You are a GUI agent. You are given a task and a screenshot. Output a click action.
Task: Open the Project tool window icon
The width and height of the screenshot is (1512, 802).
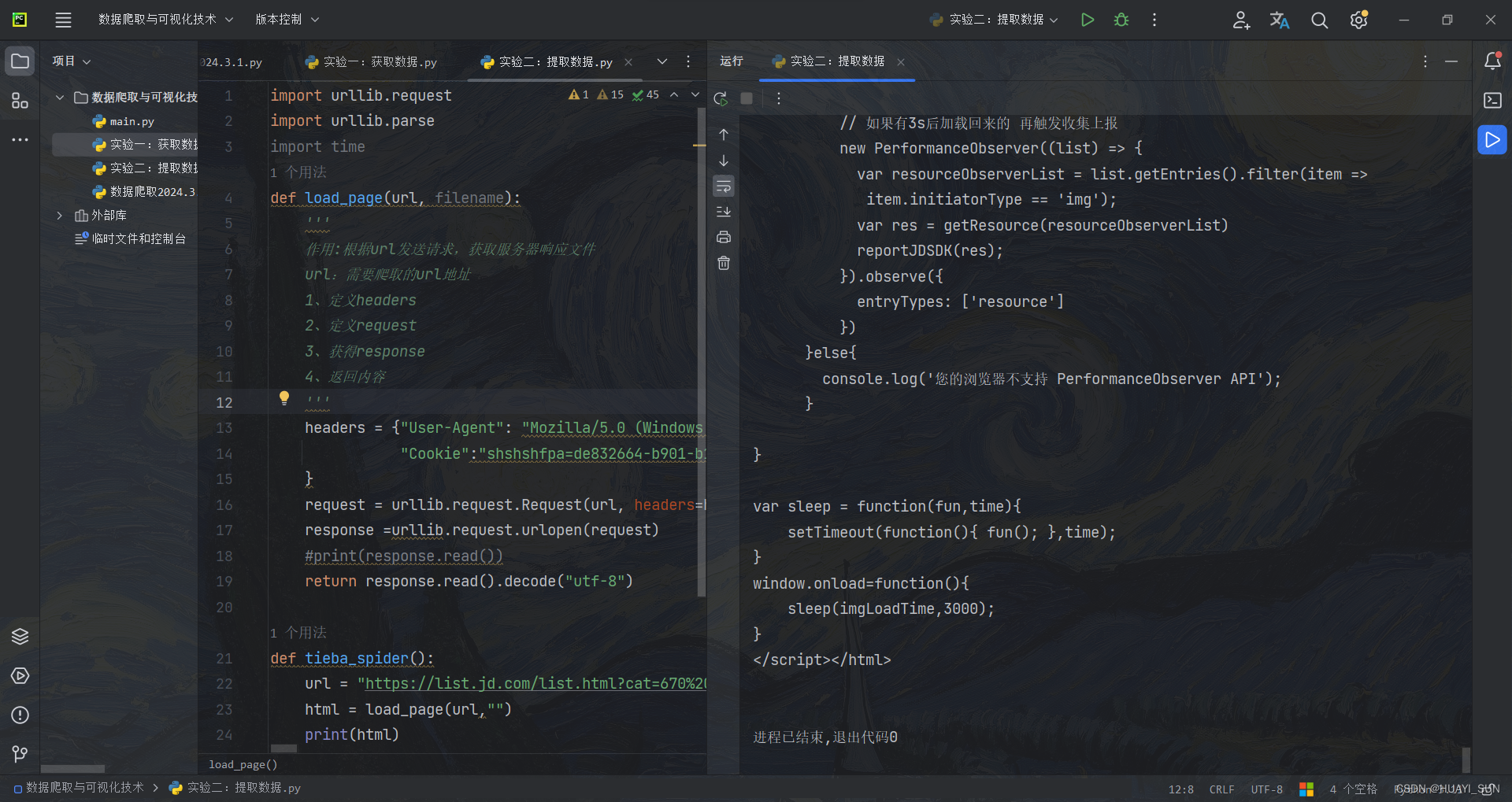(x=20, y=61)
